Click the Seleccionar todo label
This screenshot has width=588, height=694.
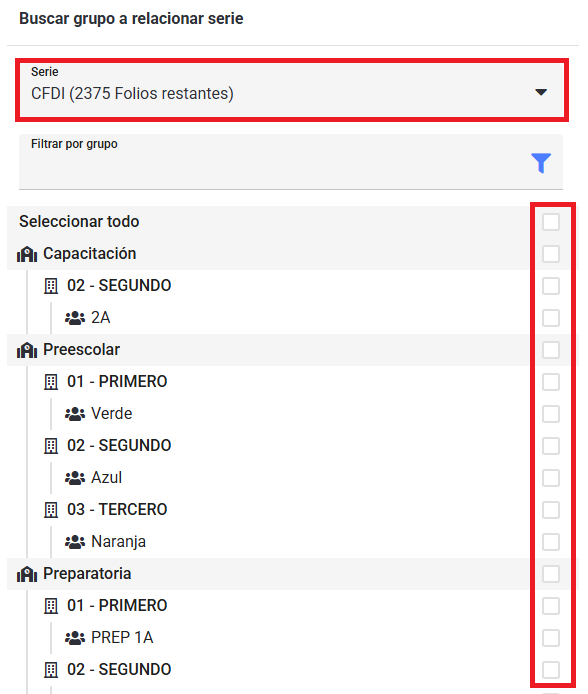79,221
